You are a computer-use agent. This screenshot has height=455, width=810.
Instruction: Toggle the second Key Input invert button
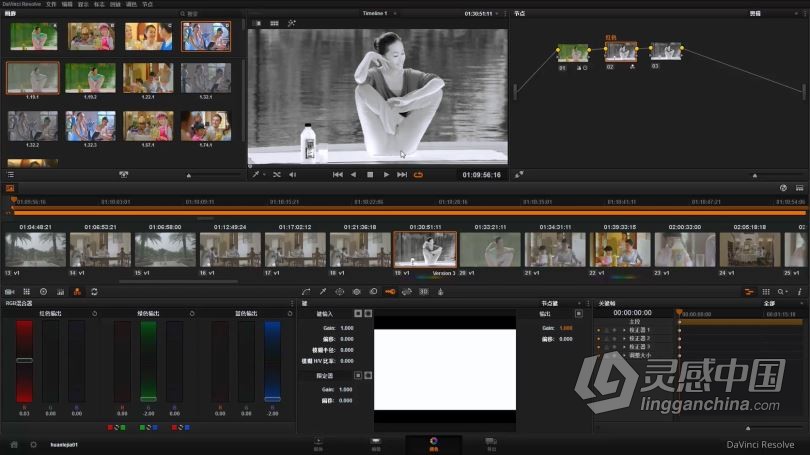(x=368, y=313)
